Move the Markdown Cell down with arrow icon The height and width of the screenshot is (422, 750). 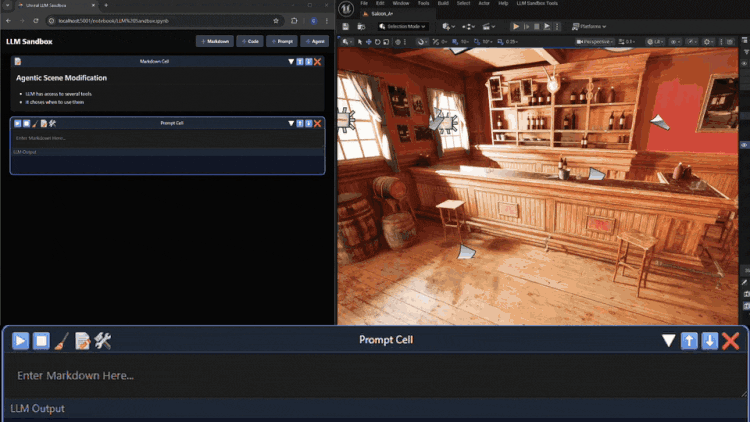[309, 62]
